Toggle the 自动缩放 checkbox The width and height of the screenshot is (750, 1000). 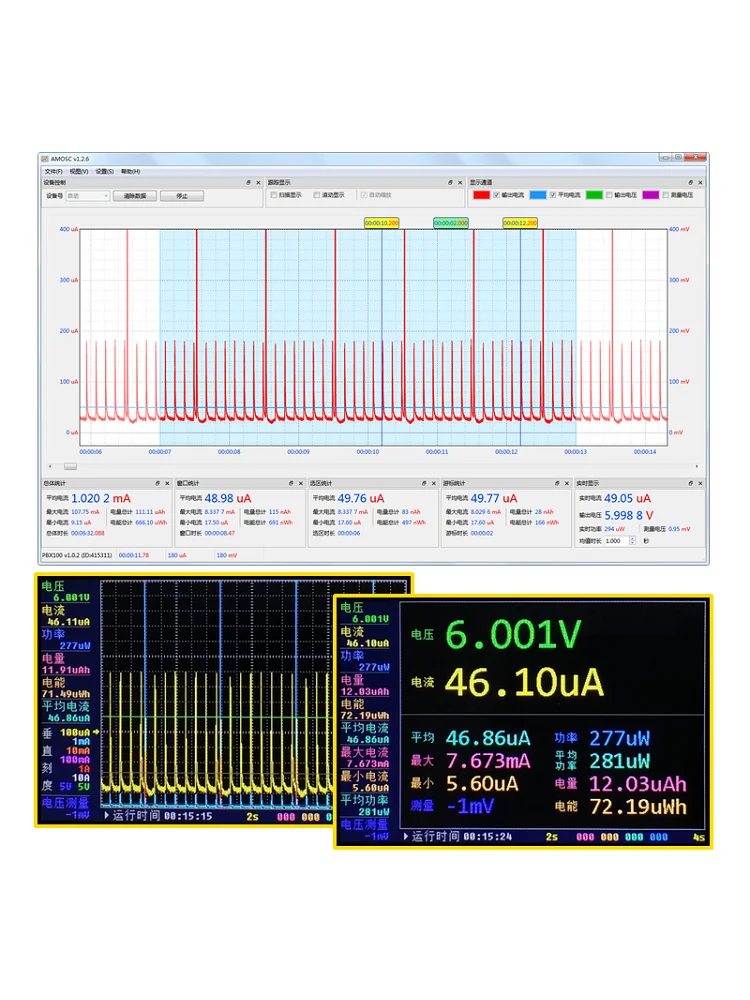364,195
